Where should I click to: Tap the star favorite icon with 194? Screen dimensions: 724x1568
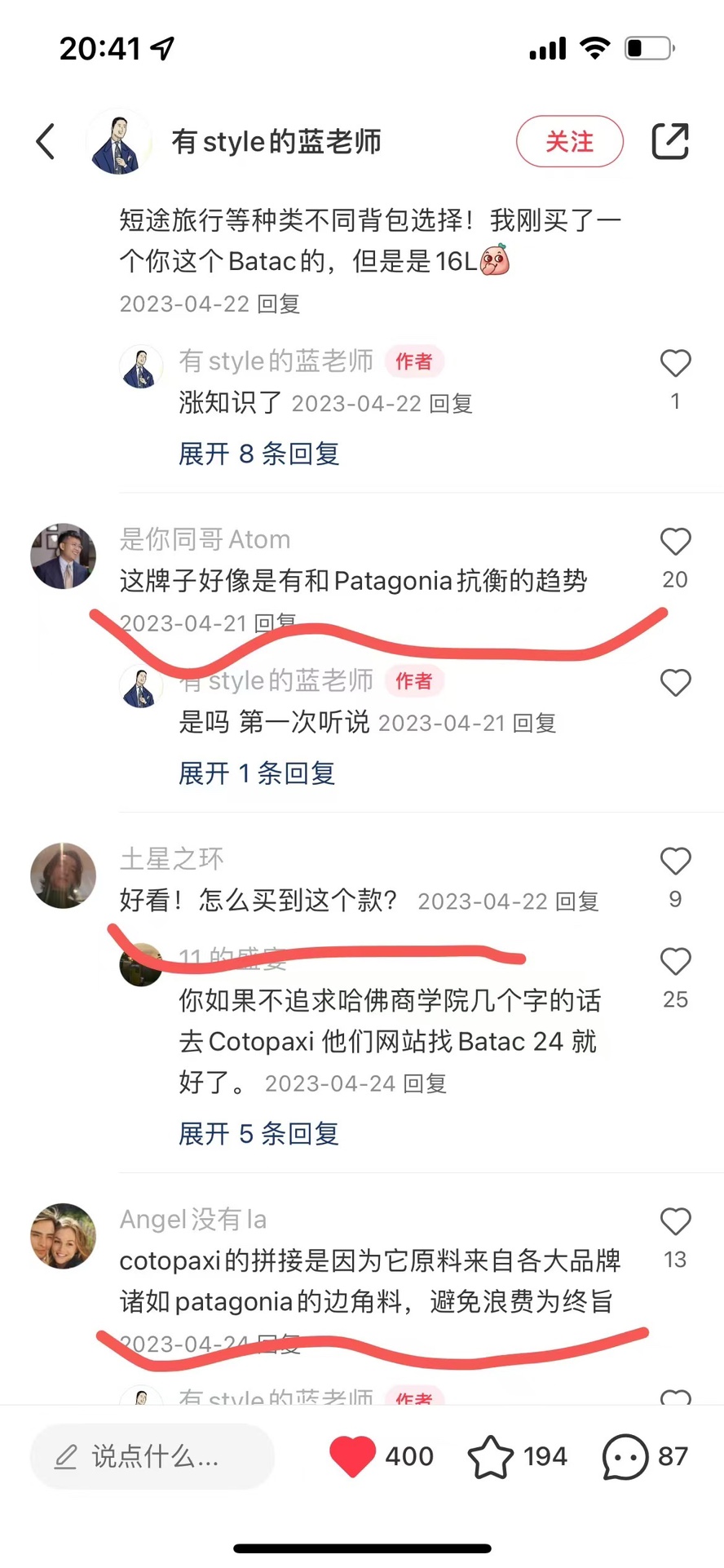point(491,1456)
